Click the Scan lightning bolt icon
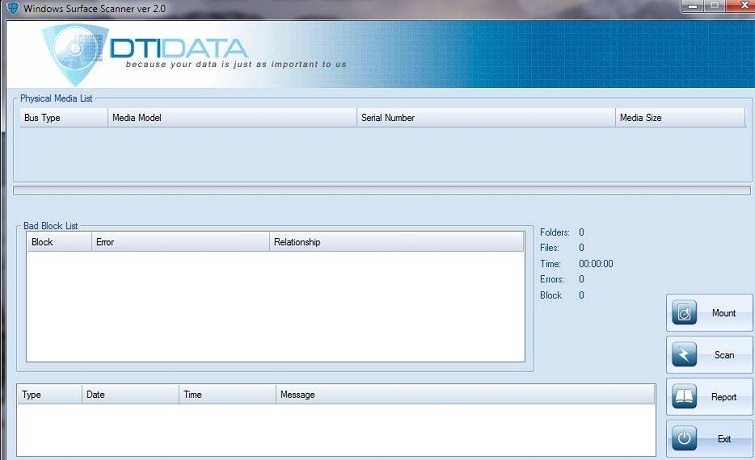The image size is (755, 460). click(x=685, y=355)
